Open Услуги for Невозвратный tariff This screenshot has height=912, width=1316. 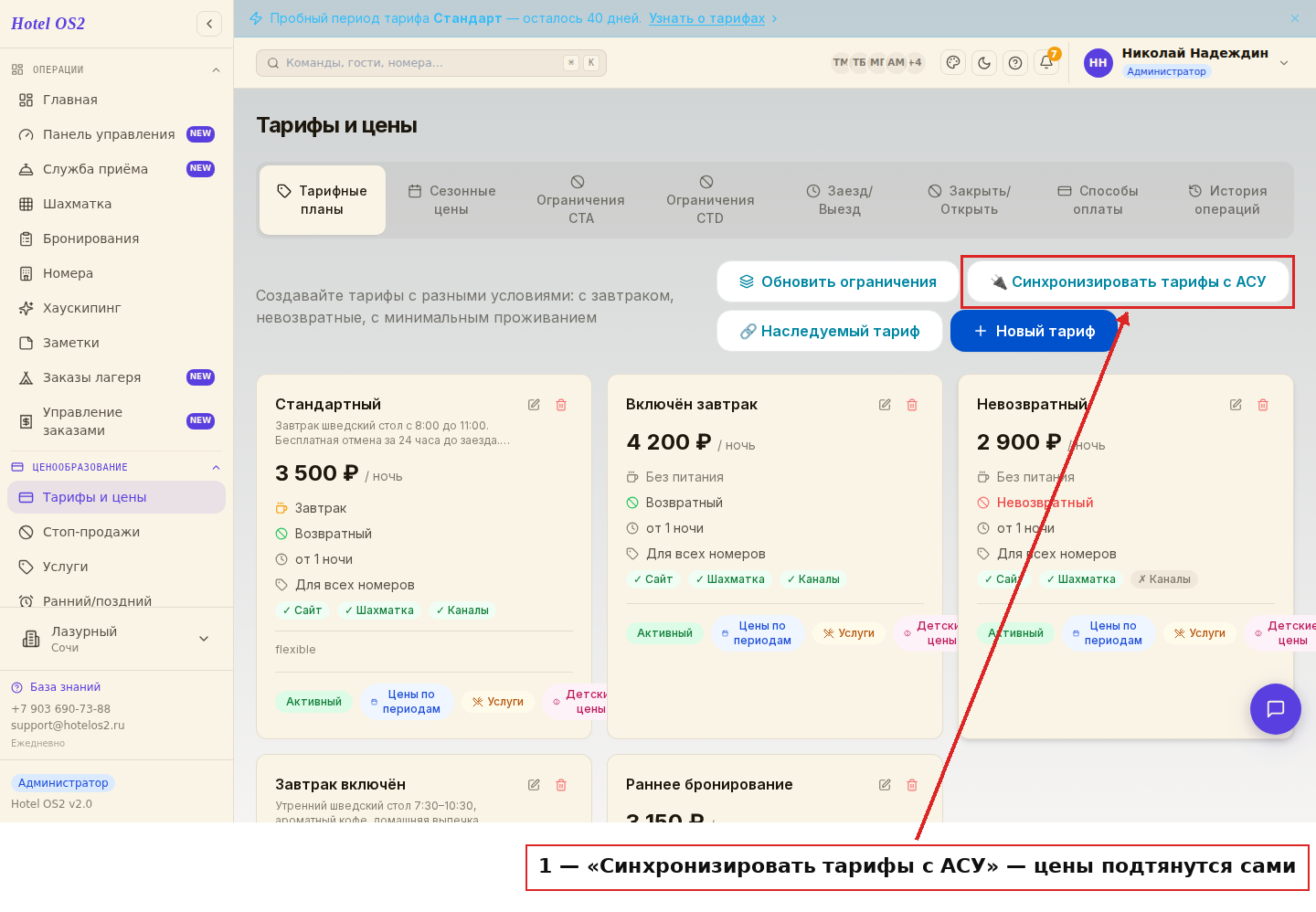pos(1200,633)
